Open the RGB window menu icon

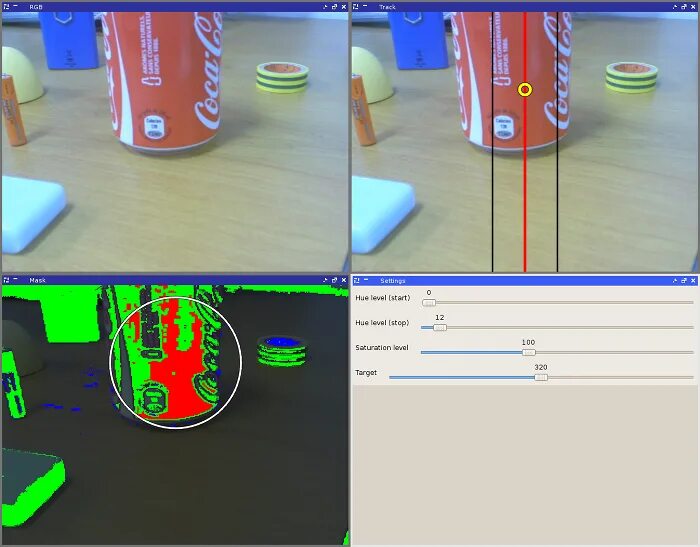coord(6,7)
